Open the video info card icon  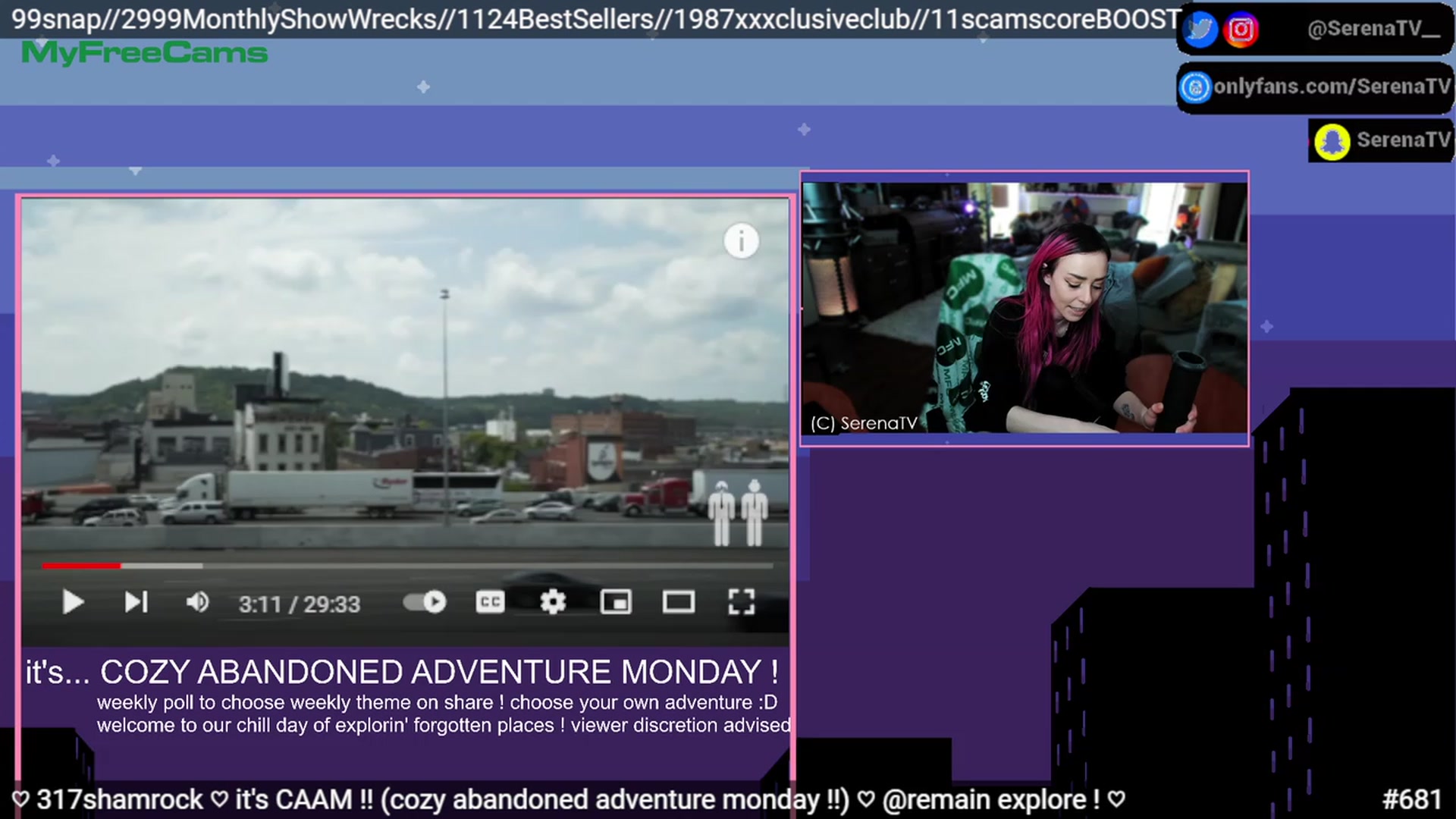pyautogui.click(x=741, y=242)
